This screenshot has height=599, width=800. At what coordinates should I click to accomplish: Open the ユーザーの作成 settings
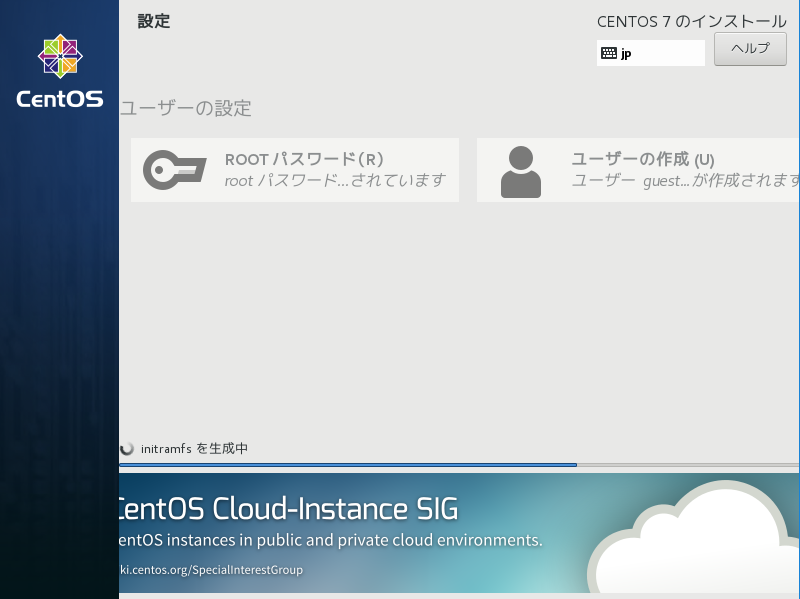pos(638,170)
